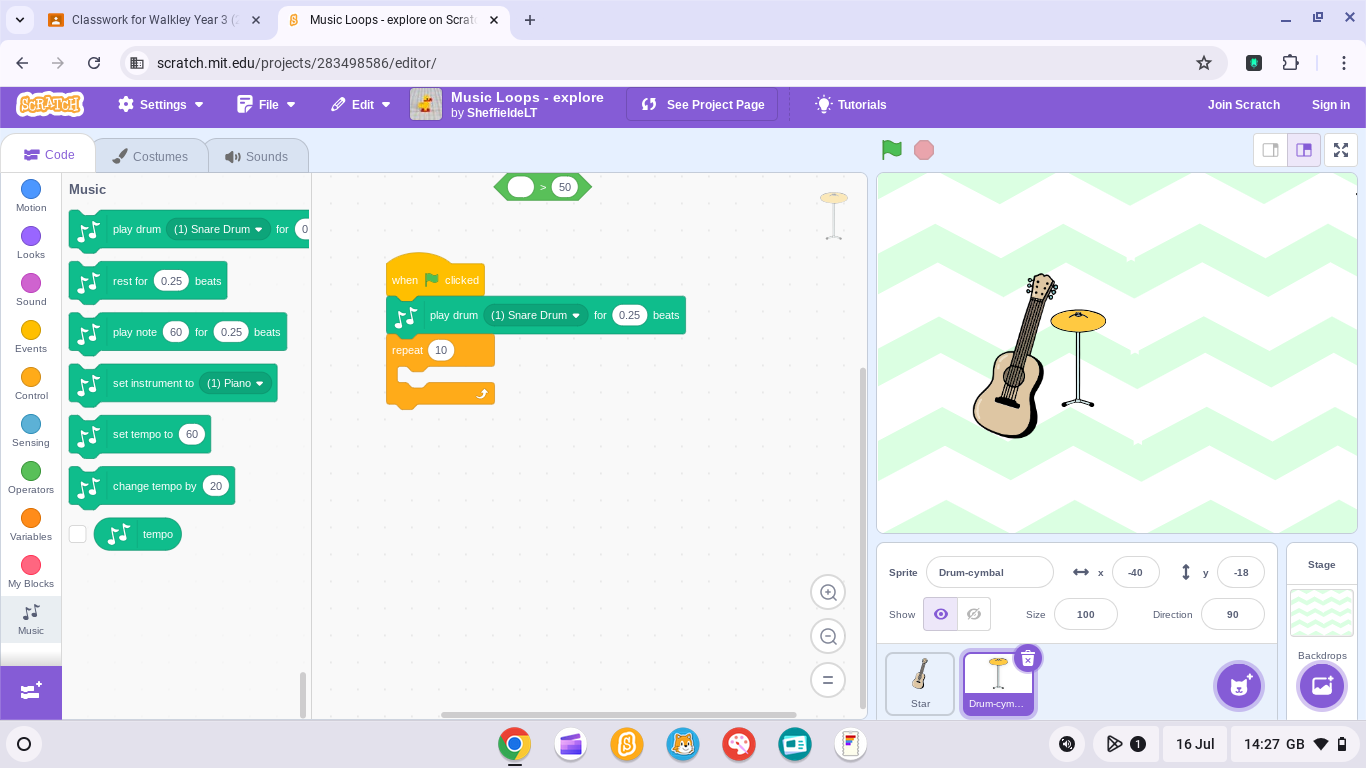Image resolution: width=1366 pixels, height=768 pixels.
Task: Bookmark this page with the star icon
Action: pos(1204,63)
